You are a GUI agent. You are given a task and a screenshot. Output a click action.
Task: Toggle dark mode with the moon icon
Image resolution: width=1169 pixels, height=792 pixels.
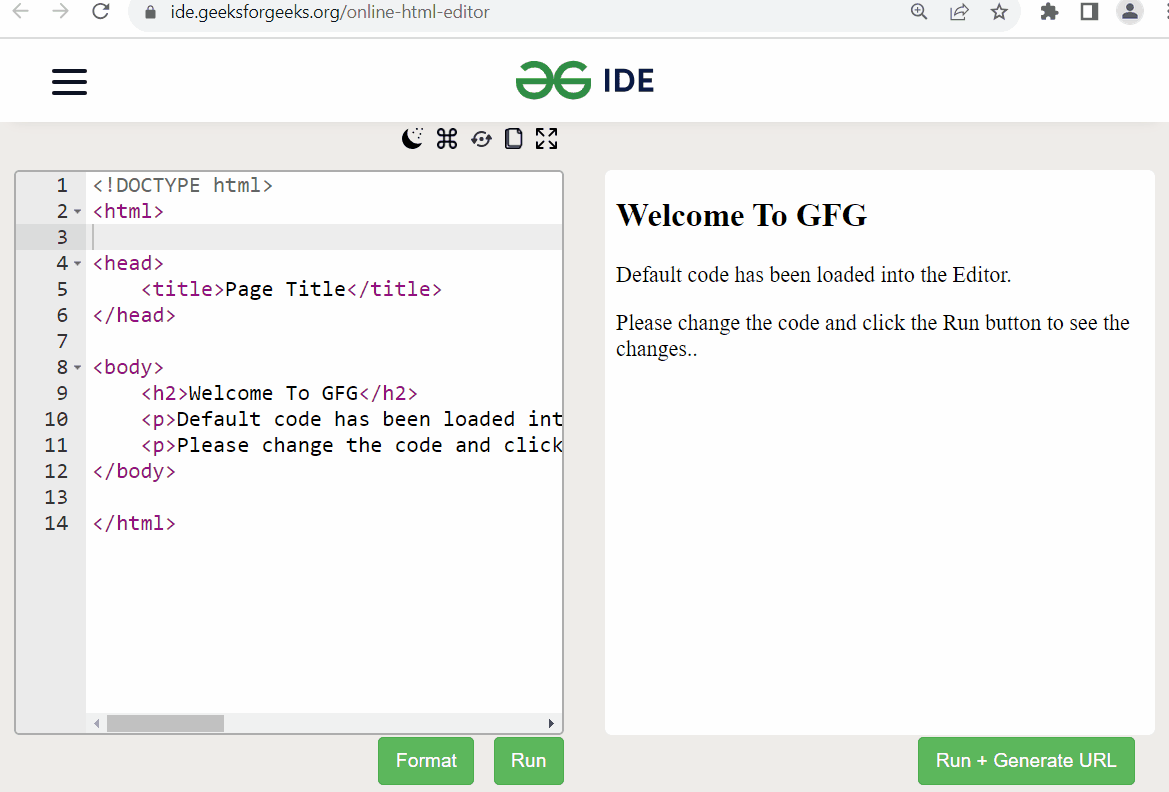[x=412, y=138]
